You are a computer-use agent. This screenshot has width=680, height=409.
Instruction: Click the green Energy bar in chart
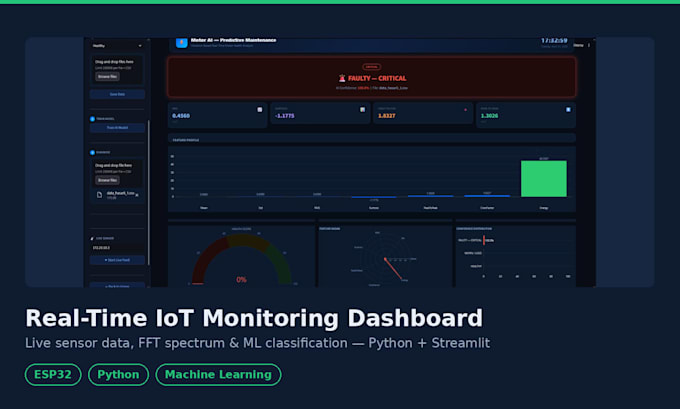(544, 179)
